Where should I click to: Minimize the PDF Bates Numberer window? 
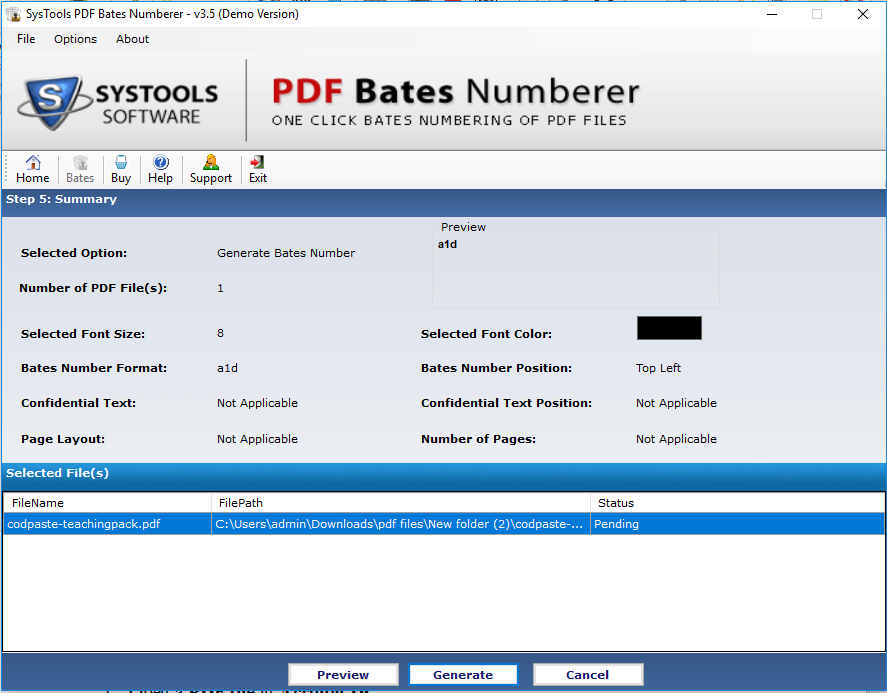tap(772, 14)
